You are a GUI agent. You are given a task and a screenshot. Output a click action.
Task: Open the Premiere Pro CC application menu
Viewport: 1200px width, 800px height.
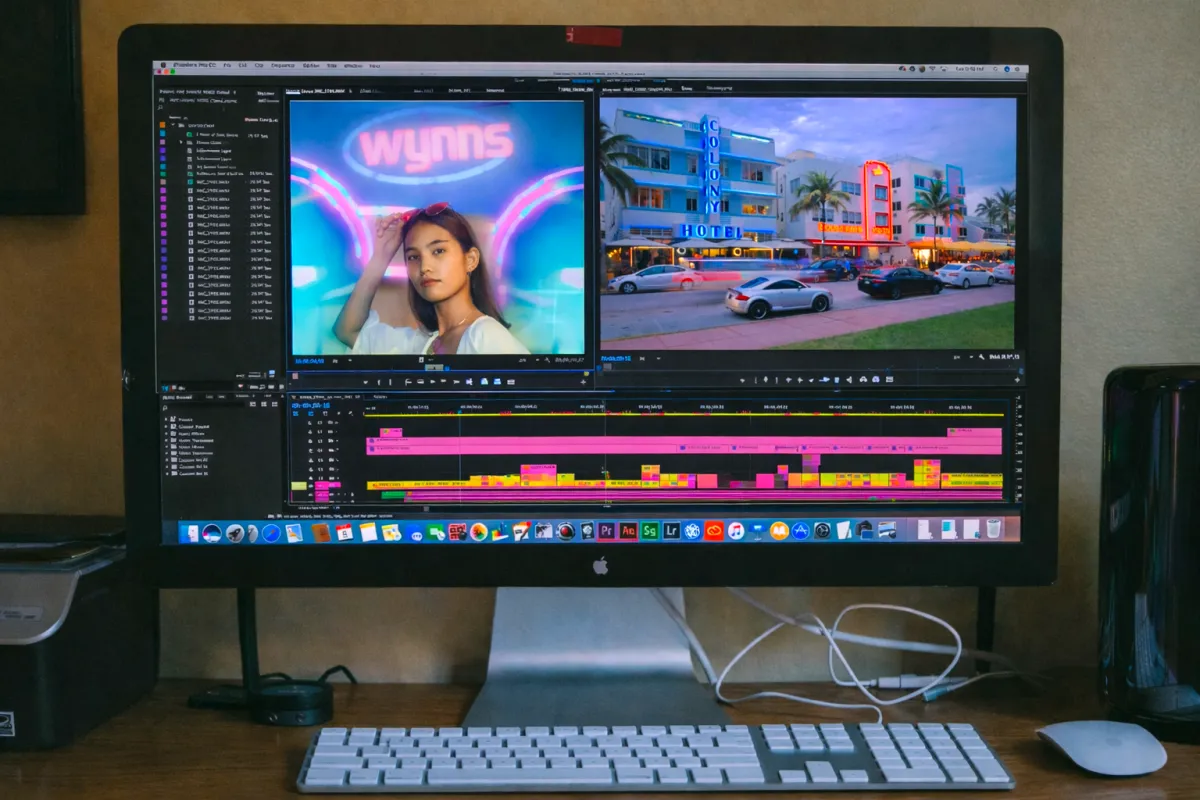(194, 67)
